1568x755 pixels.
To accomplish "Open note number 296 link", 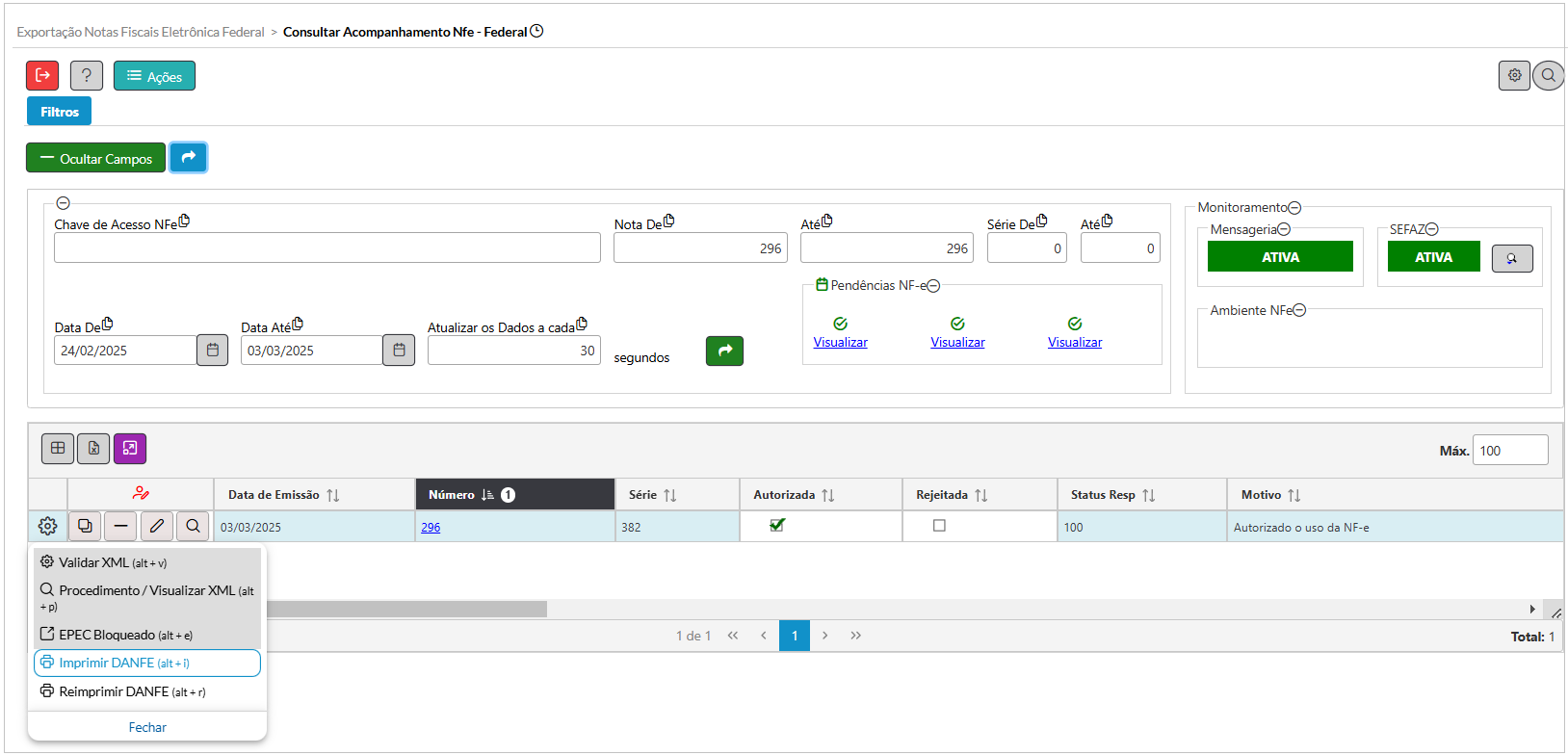I will [x=431, y=528].
